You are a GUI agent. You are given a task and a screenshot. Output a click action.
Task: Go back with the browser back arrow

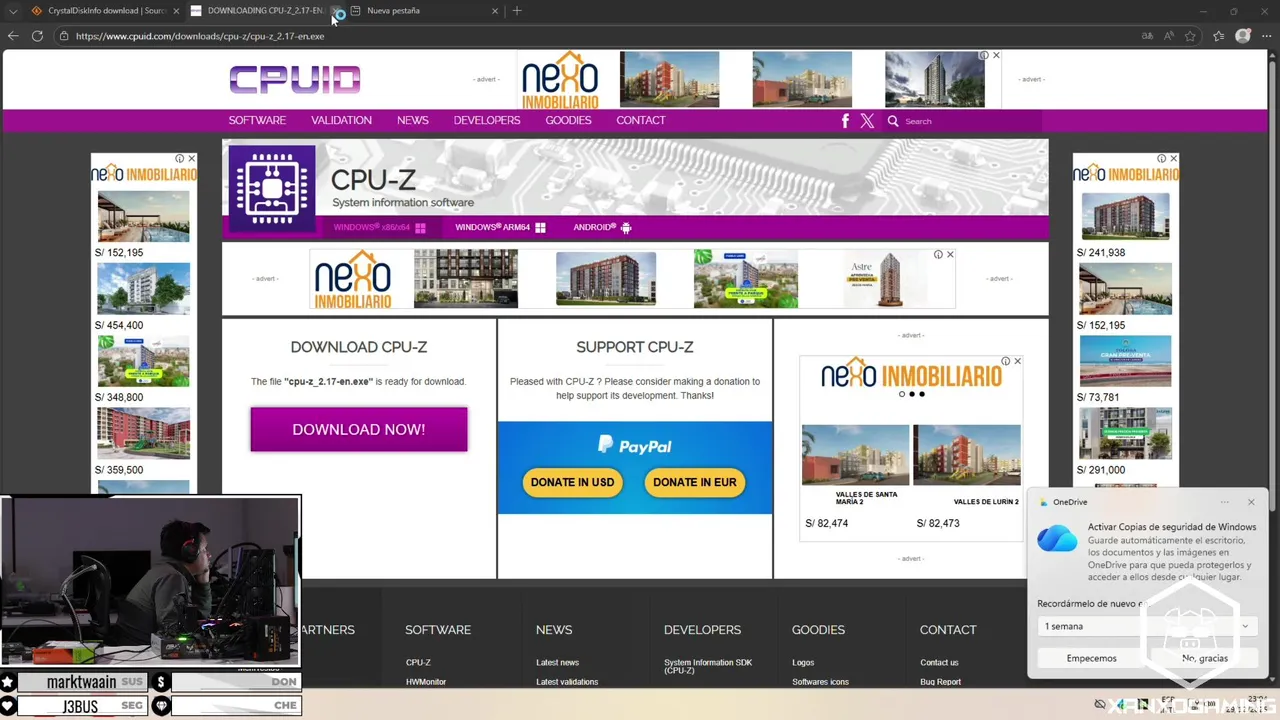point(13,36)
